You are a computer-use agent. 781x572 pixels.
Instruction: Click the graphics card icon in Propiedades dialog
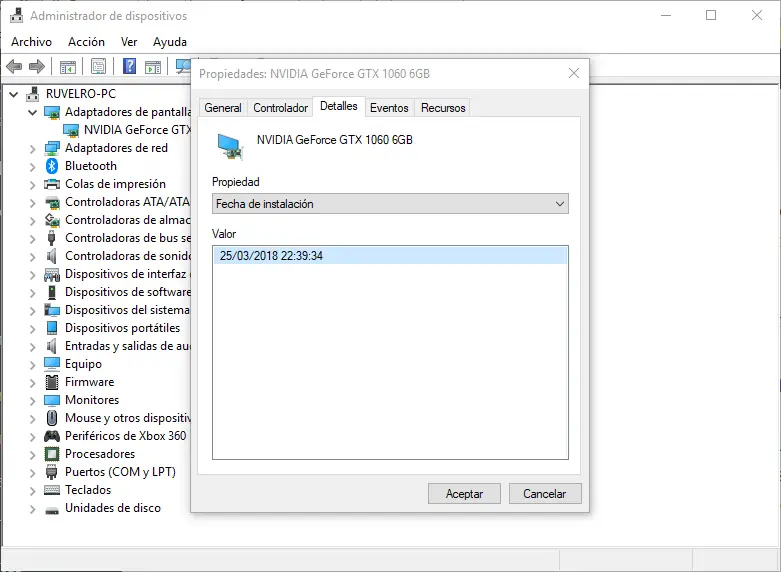(x=230, y=147)
